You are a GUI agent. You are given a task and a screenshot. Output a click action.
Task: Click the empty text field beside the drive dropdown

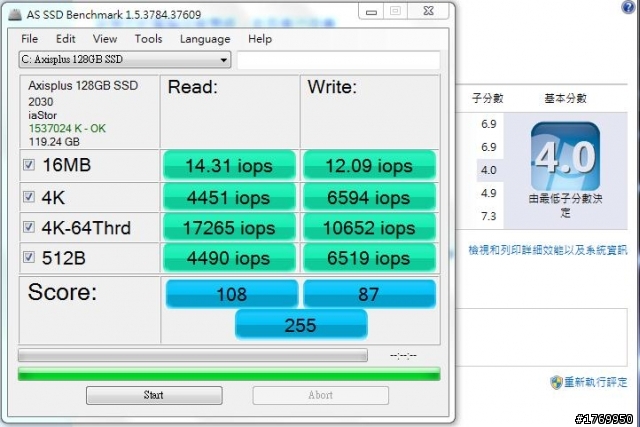pos(339,60)
